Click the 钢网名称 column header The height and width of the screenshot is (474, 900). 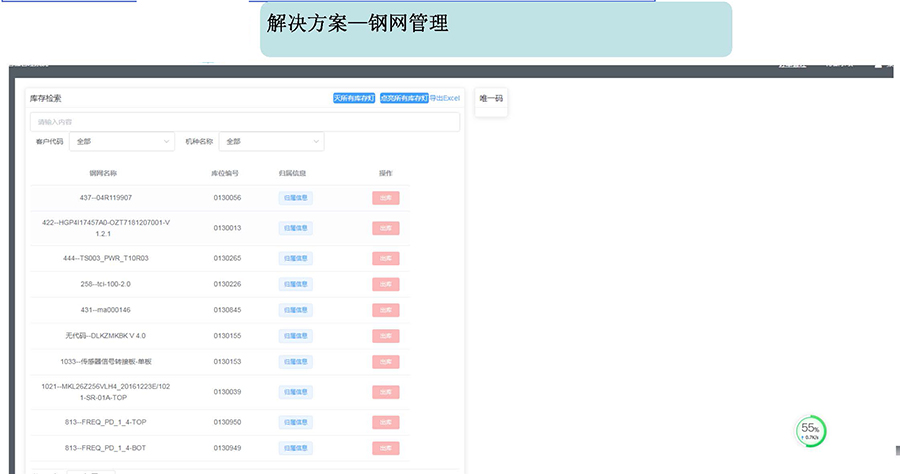coord(103,173)
